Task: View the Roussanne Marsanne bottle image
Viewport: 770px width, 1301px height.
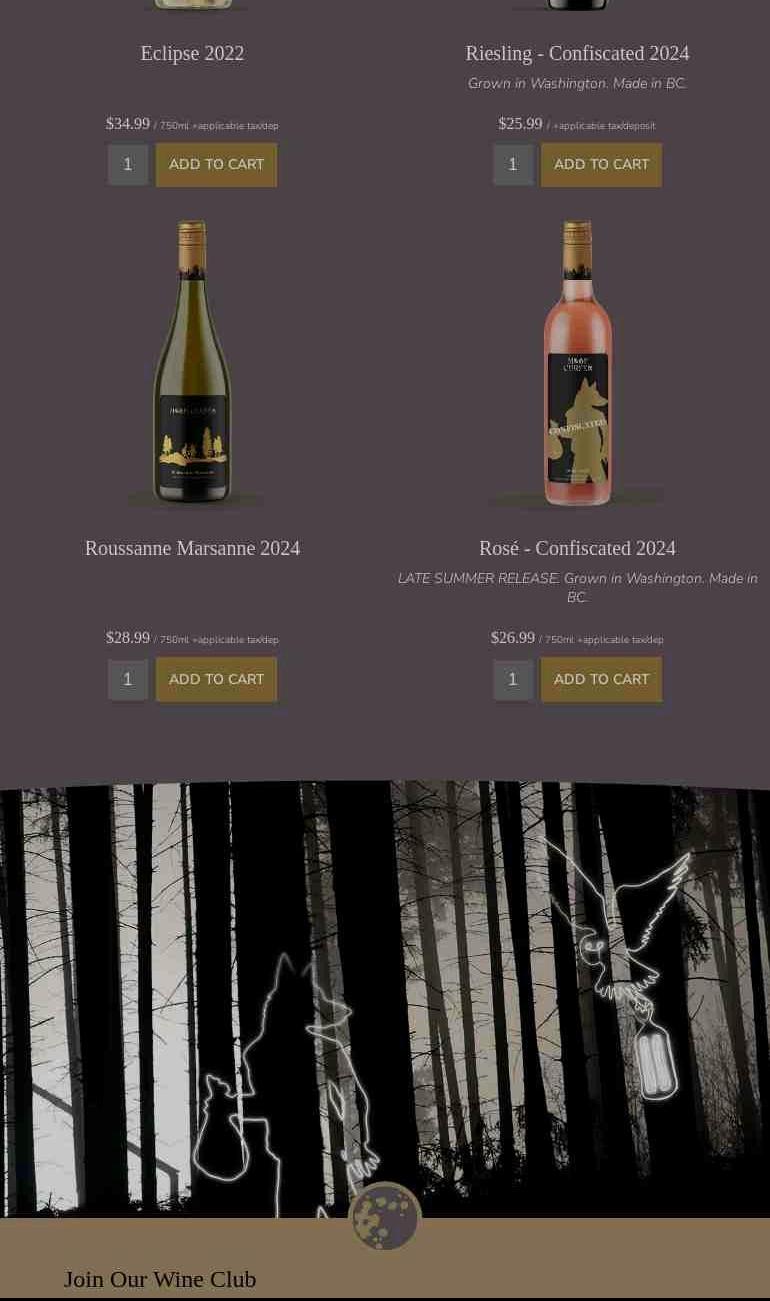Action: 192,363
